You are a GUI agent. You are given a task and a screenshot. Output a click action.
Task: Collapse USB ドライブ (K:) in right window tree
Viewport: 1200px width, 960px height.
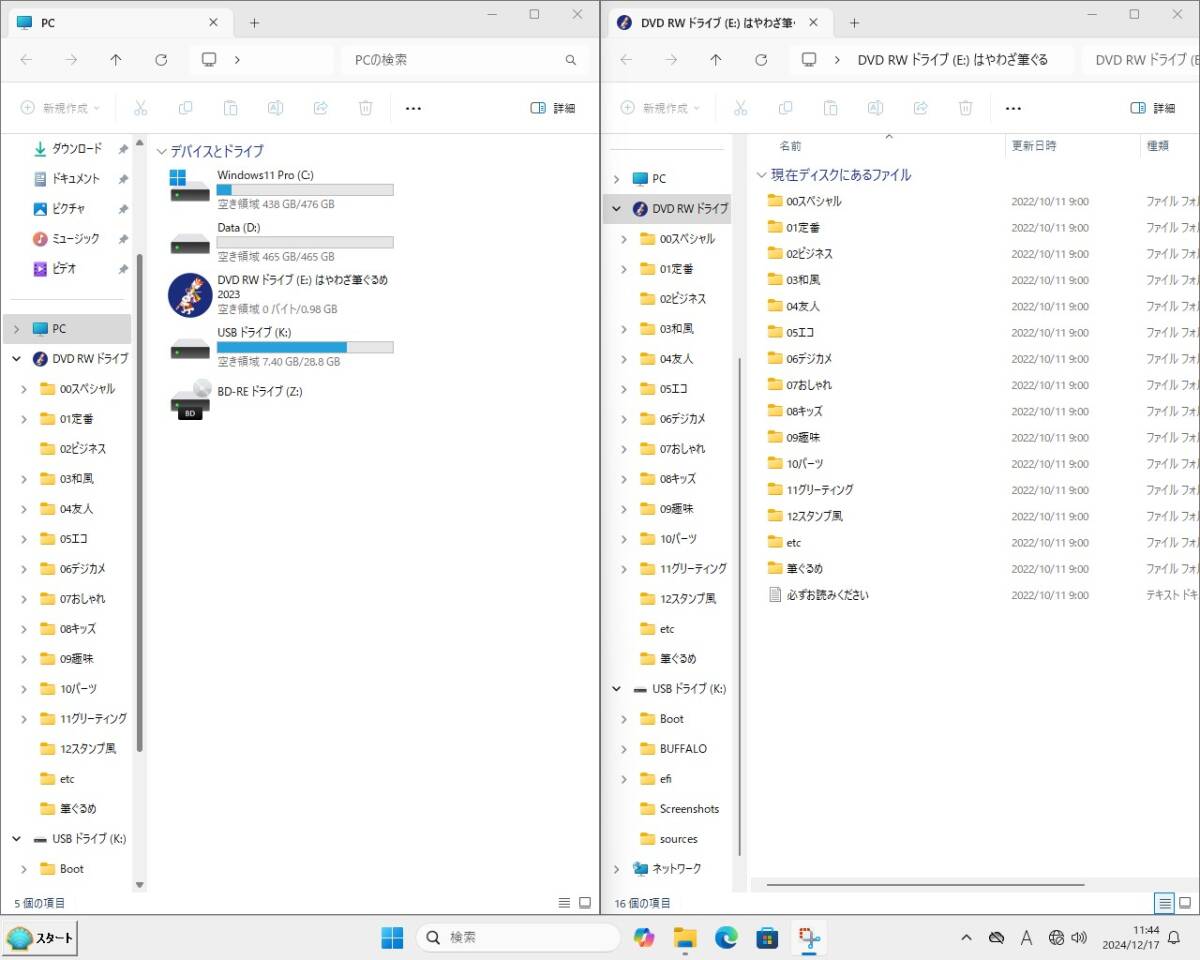(616, 689)
